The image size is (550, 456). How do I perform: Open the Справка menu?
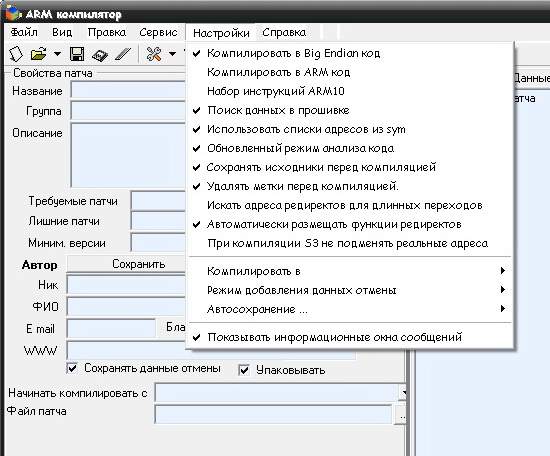tap(284, 32)
